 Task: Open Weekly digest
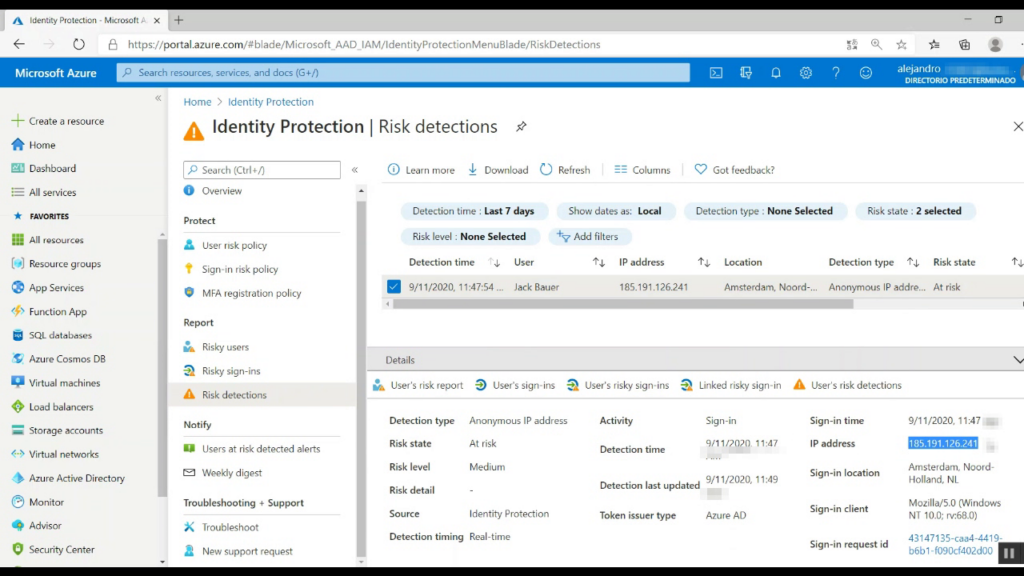[x=231, y=473]
